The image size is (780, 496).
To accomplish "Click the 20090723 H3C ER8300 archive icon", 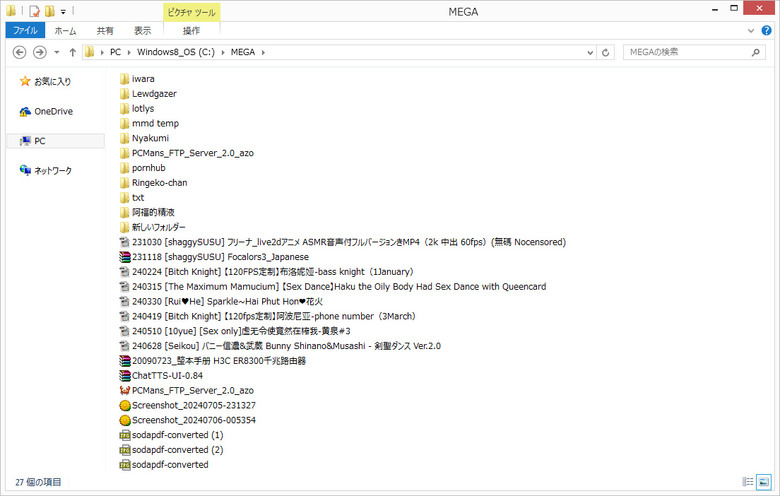I will [x=125, y=361].
